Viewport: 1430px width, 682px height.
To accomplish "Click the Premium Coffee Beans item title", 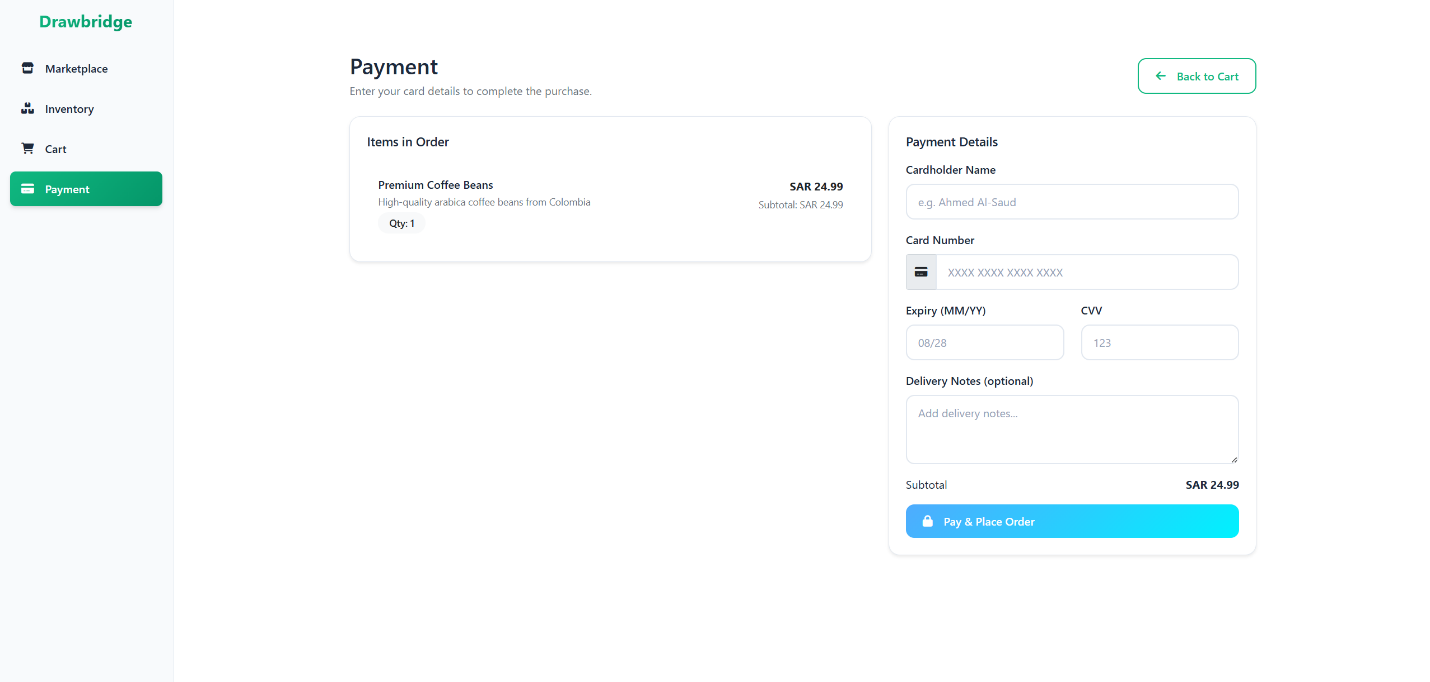I will (436, 185).
